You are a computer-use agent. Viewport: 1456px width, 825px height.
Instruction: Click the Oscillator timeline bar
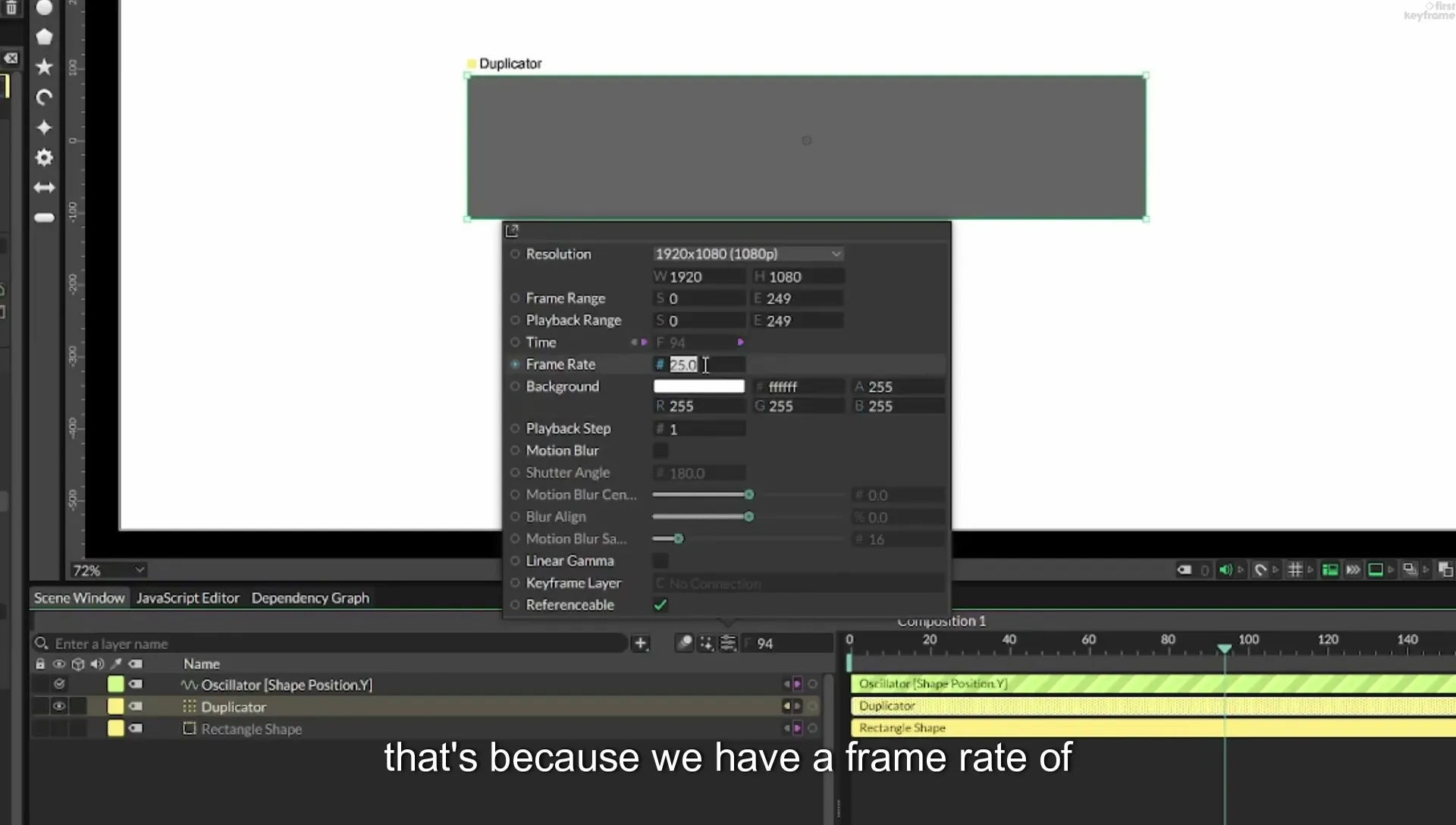(x=1153, y=684)
